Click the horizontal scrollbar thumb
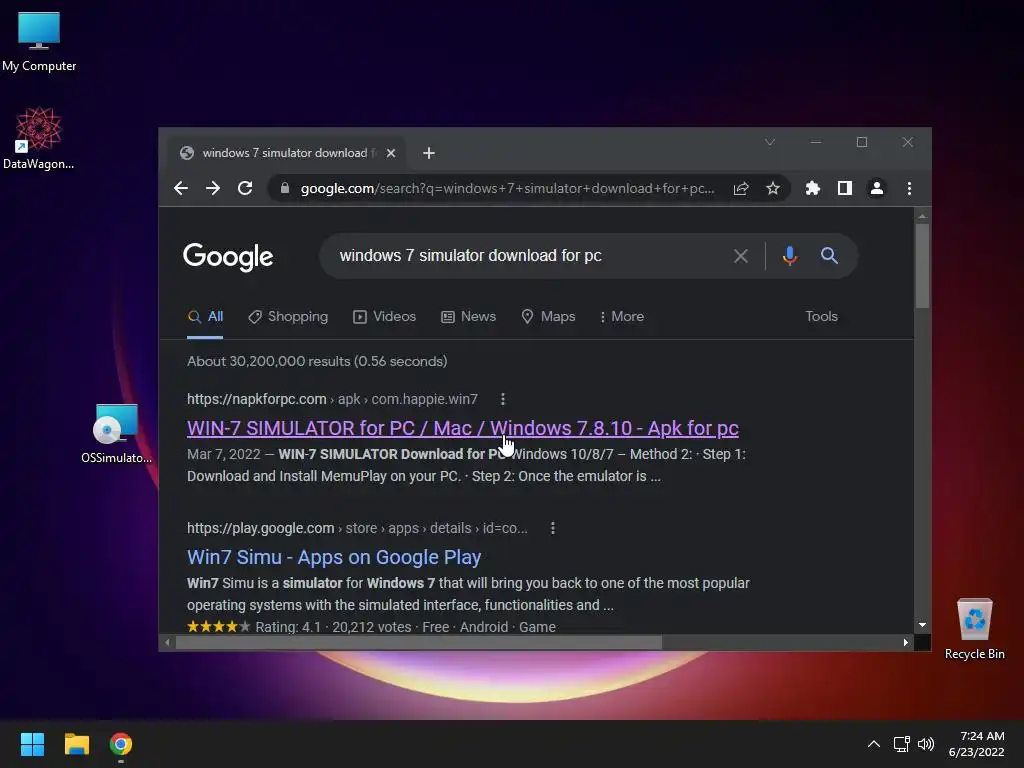The image size is (1024, 768). coord(419,643)
